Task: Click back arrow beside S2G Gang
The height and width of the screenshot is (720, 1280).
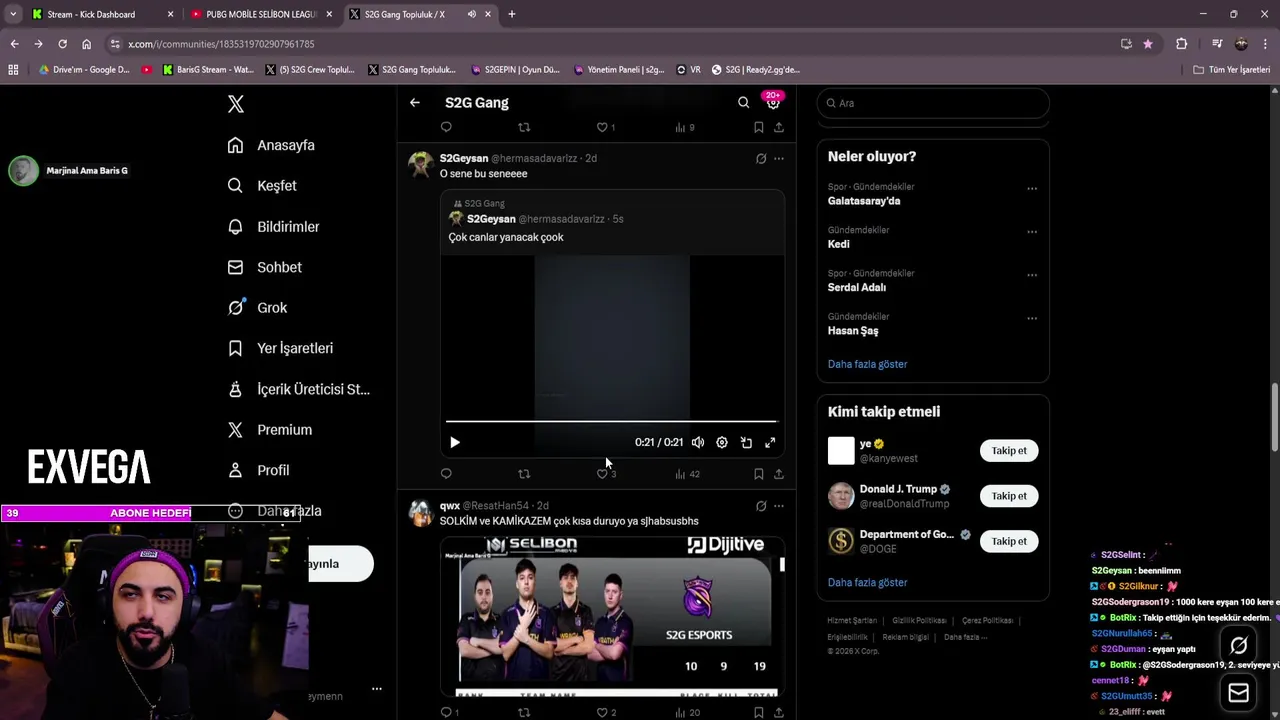Action: point(415,102)
